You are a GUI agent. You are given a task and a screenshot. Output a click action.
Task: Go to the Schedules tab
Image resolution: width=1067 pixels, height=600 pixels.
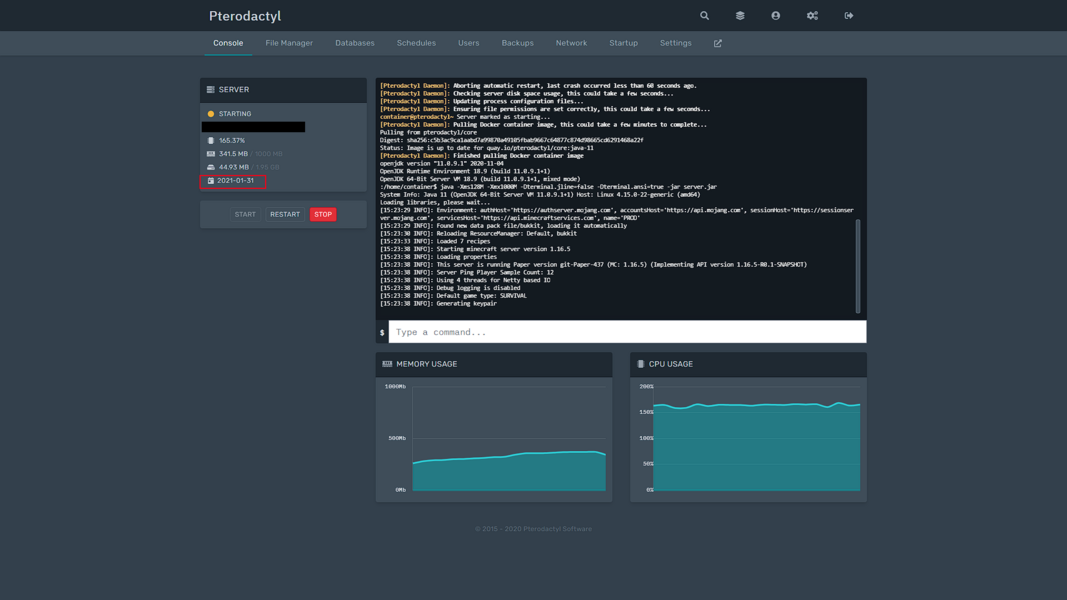tap(416, 43)
